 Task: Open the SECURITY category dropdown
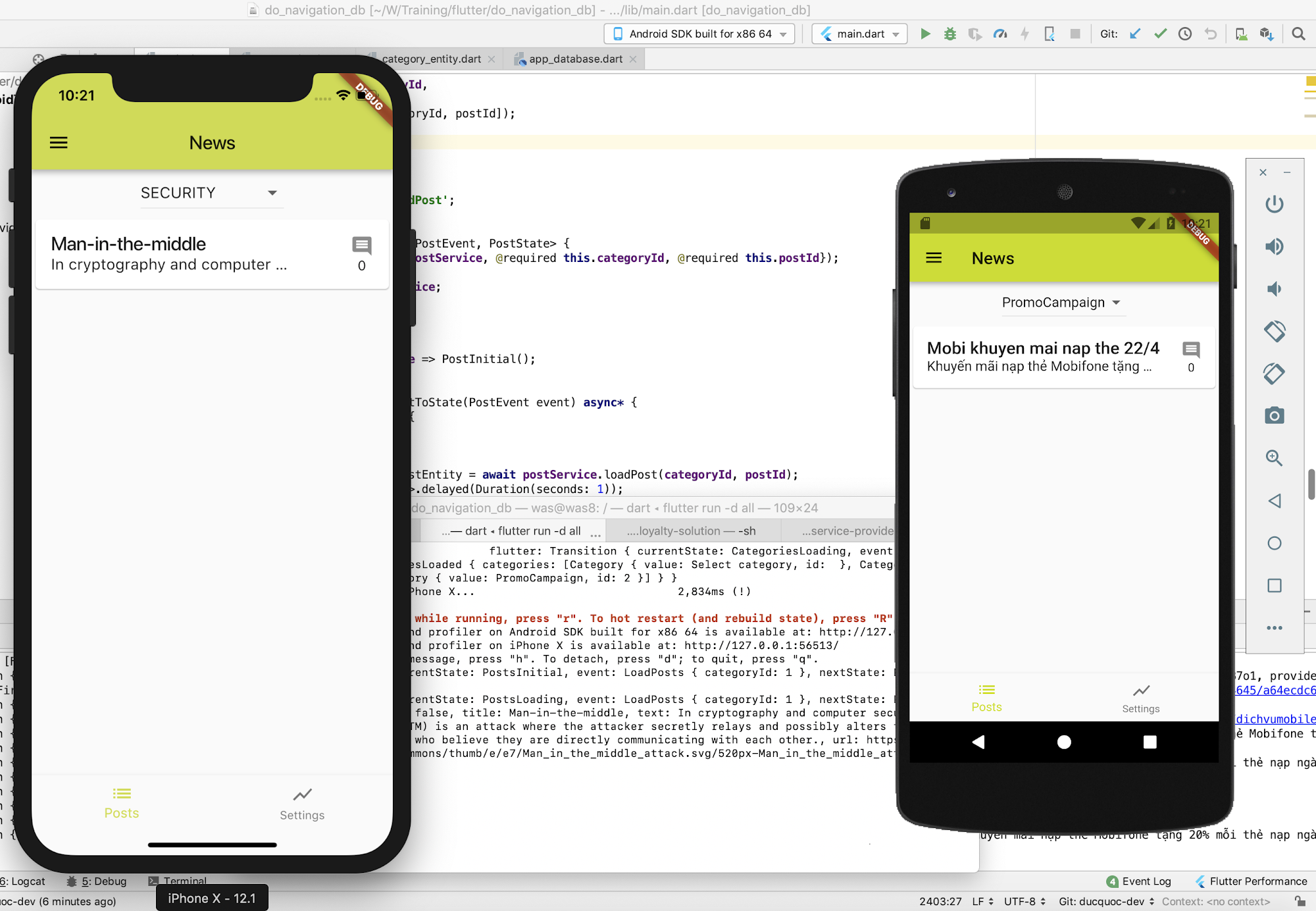(x=211, y=193)
